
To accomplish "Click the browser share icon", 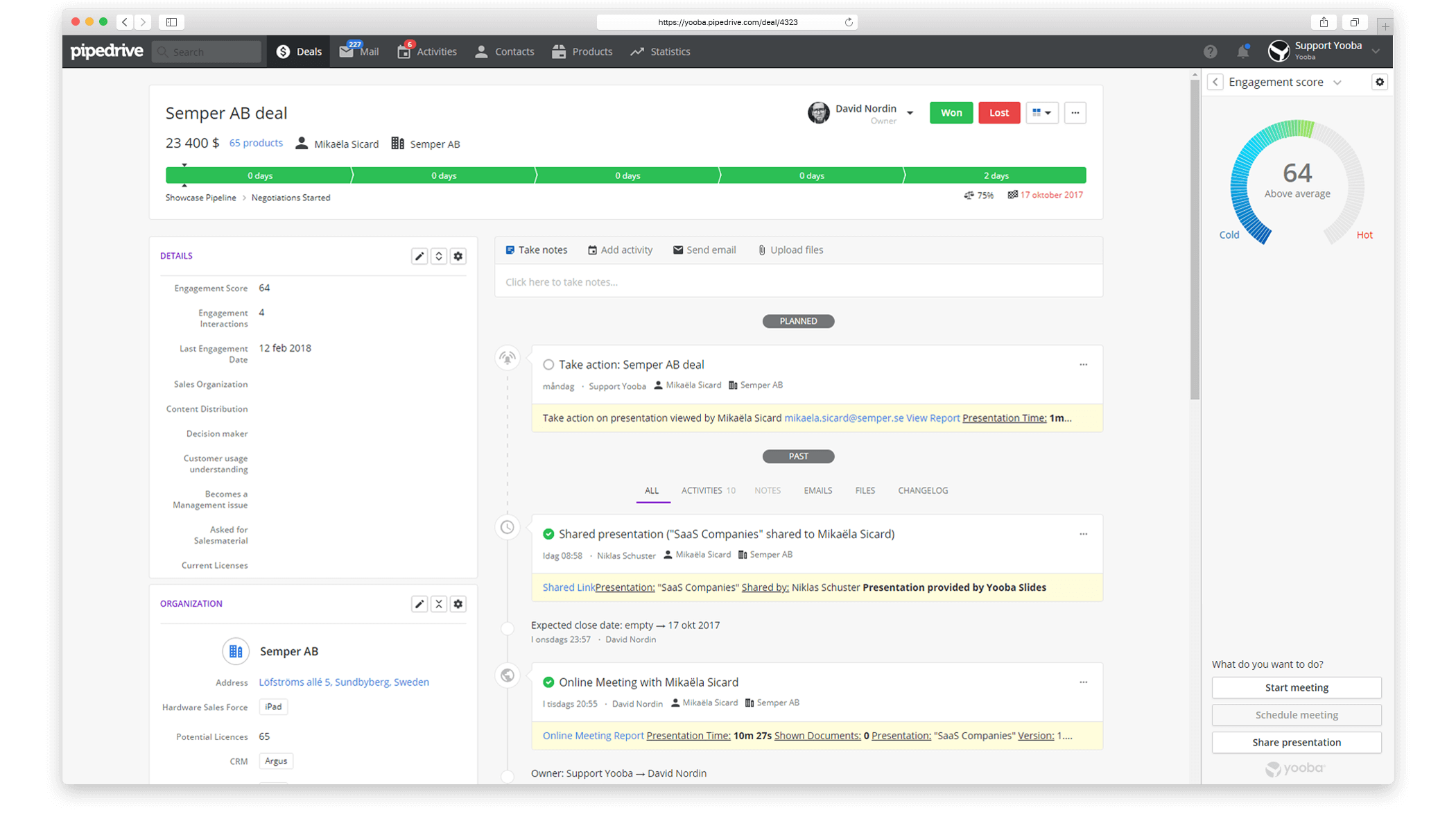I will tap(1324, 22).
